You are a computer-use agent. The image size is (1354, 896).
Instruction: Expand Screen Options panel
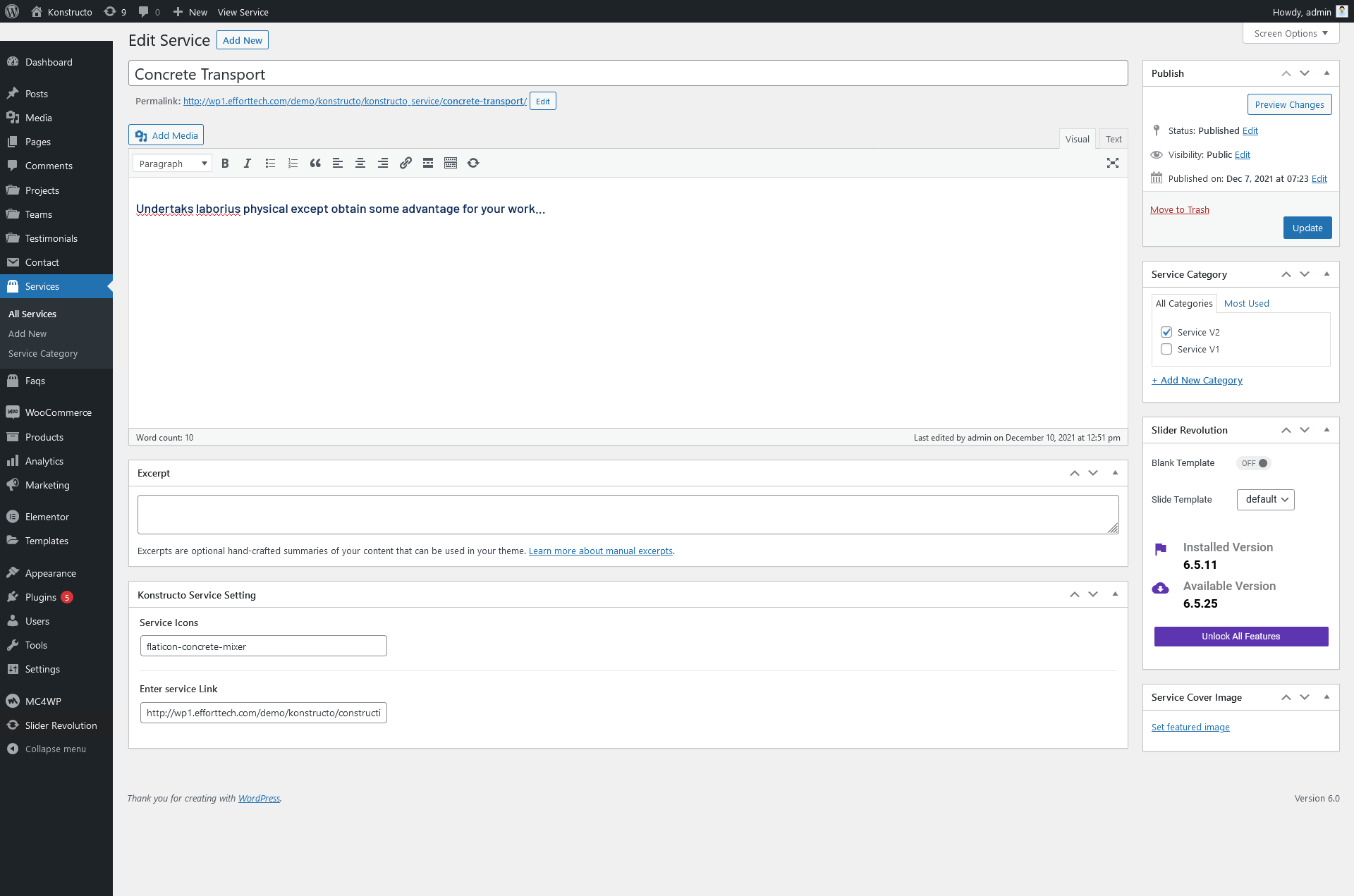tap(1291, 33)
